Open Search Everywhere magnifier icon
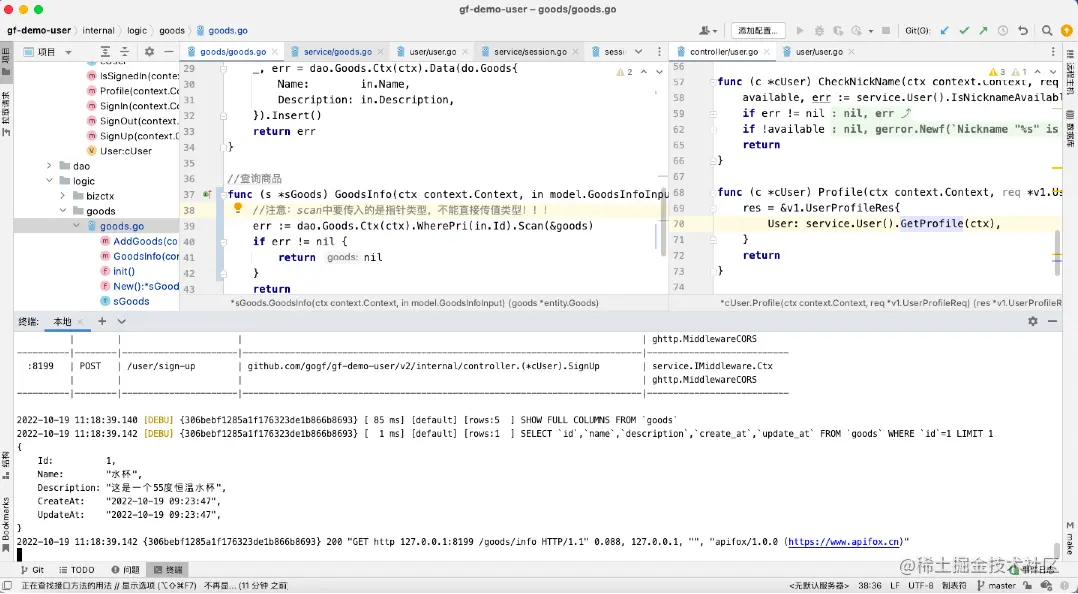1078x594 pixels. point(1047,31)
